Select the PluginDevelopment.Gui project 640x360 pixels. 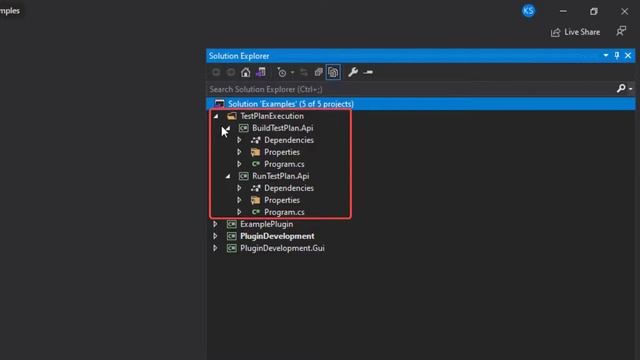click(x=282, y=248)
